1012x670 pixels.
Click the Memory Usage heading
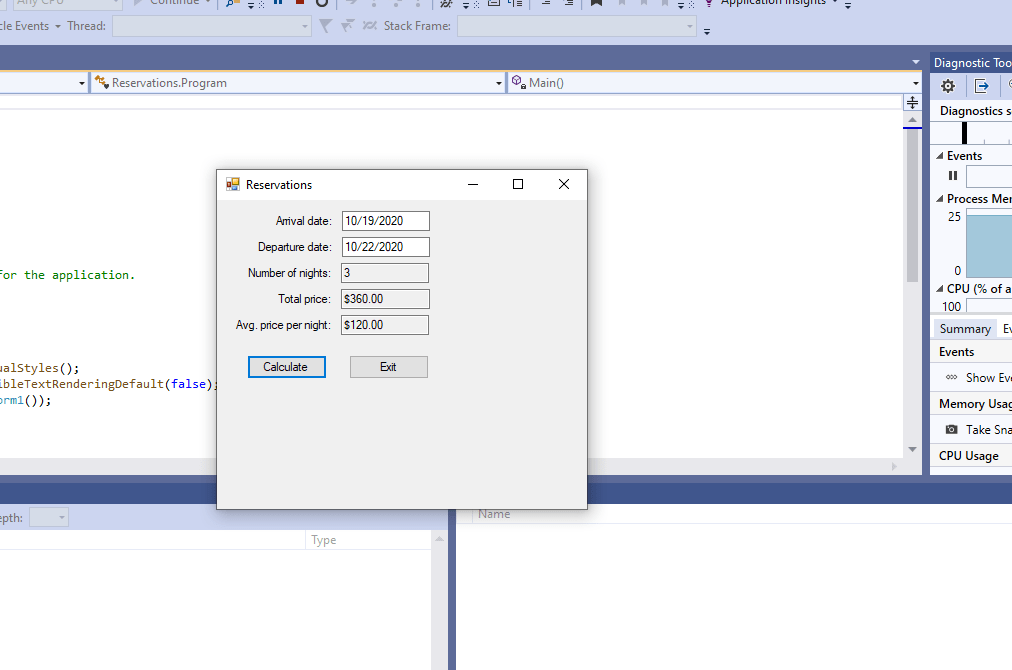(x=975, y=403)
